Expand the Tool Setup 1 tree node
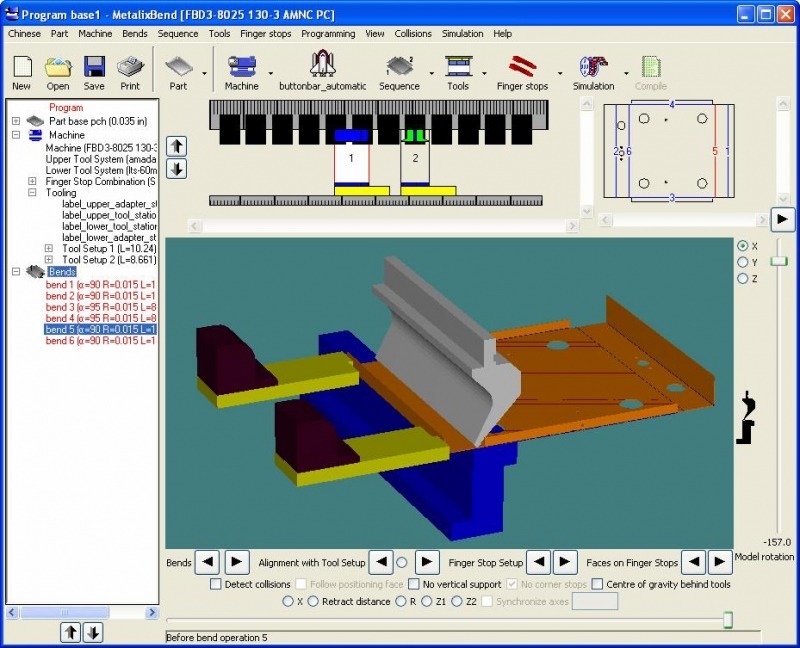The width and height of the screenshot is (800, 648). 49,248
